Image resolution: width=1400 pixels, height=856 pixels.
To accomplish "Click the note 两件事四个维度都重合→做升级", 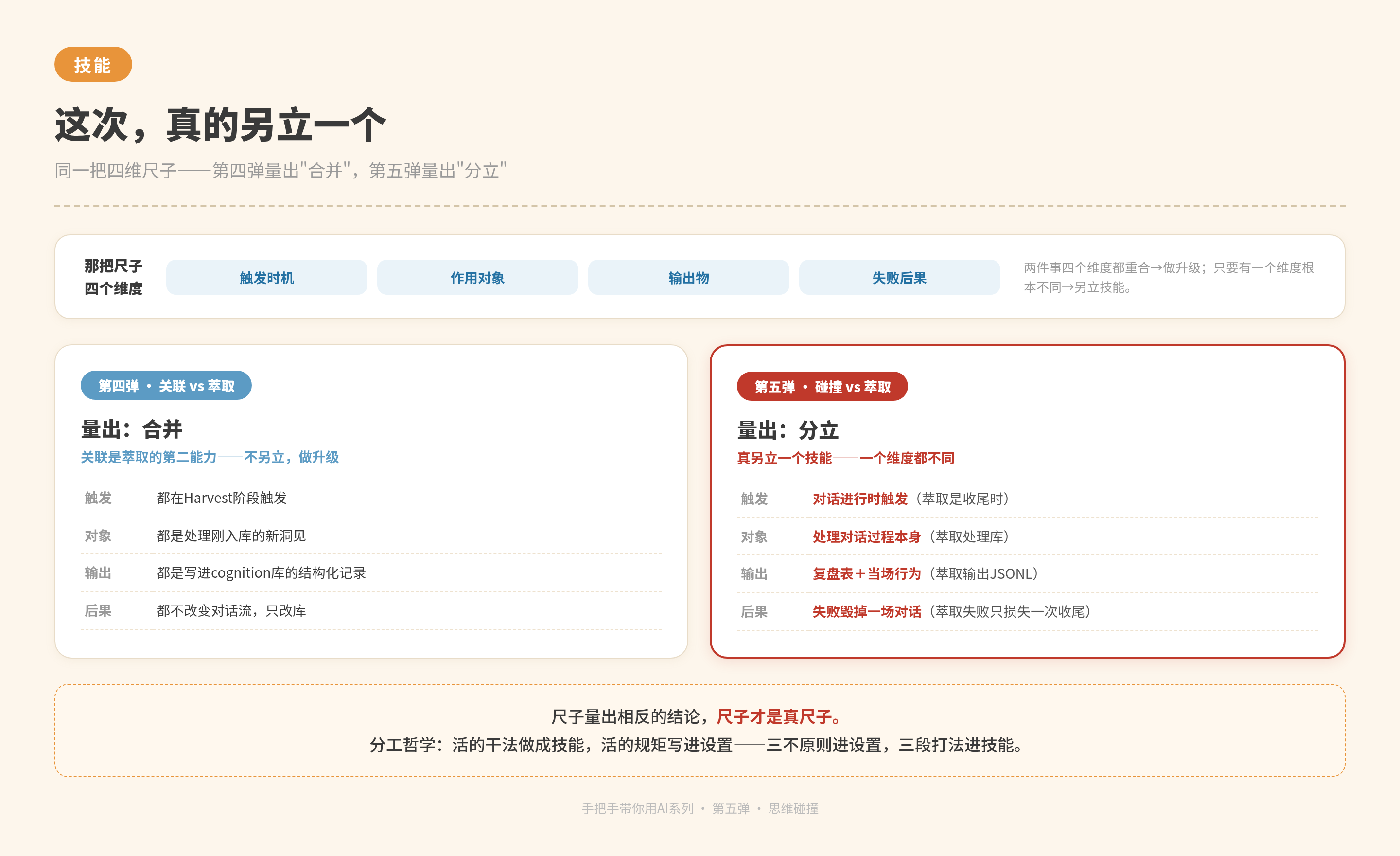I will pos(1169,277).
